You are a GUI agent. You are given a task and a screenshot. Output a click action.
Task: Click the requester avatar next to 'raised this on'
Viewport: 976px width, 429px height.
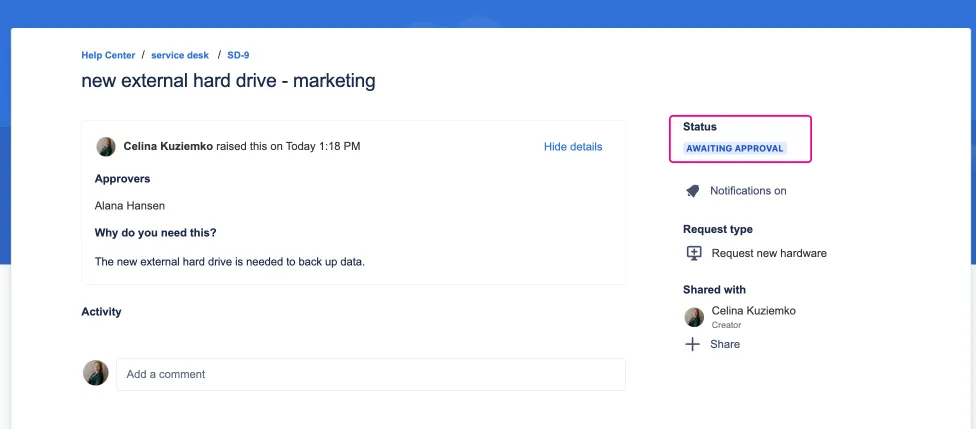tap(106, 147)
